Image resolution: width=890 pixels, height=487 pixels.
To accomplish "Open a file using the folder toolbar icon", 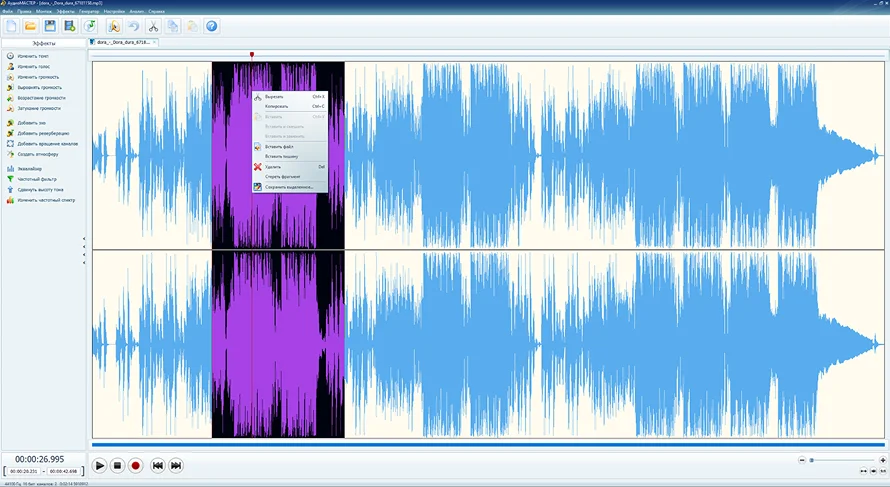I will 30,26.
